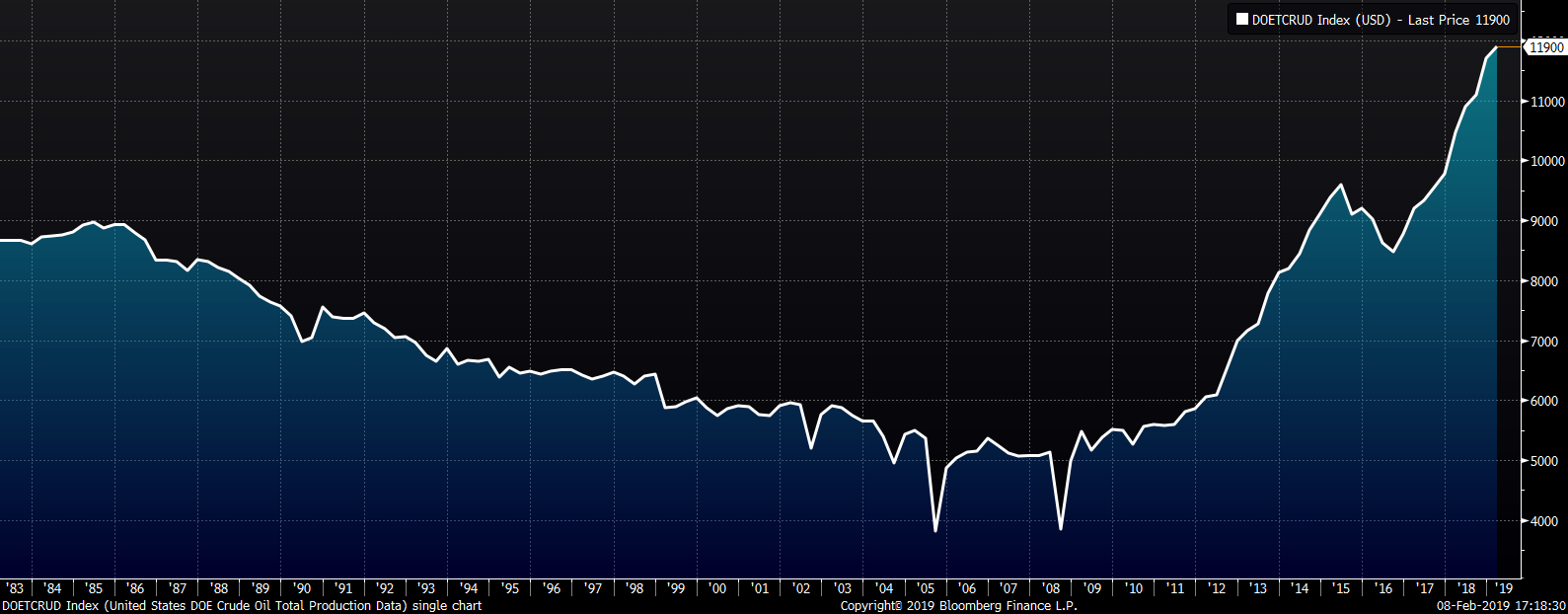Click the '90 year label on x-axis
Image resolution: width=1568 pixels, height=614 pixels.
[302, 588]
